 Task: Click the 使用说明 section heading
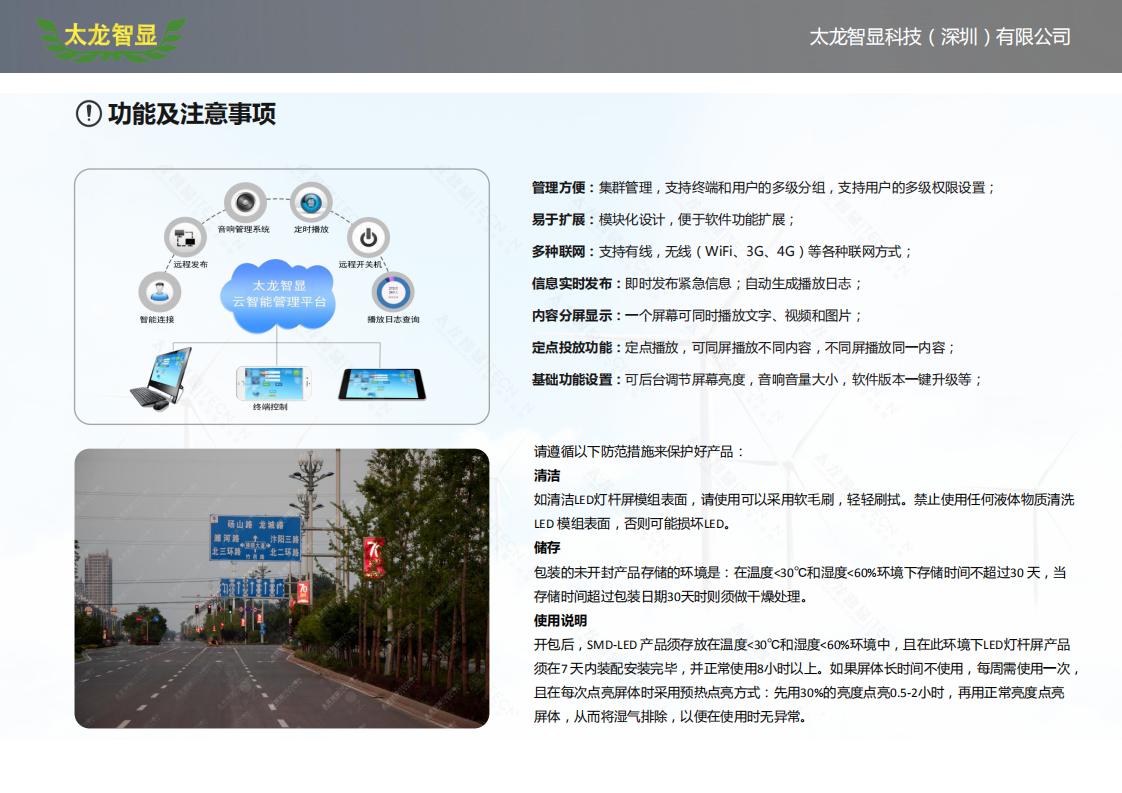coord(560,621)
